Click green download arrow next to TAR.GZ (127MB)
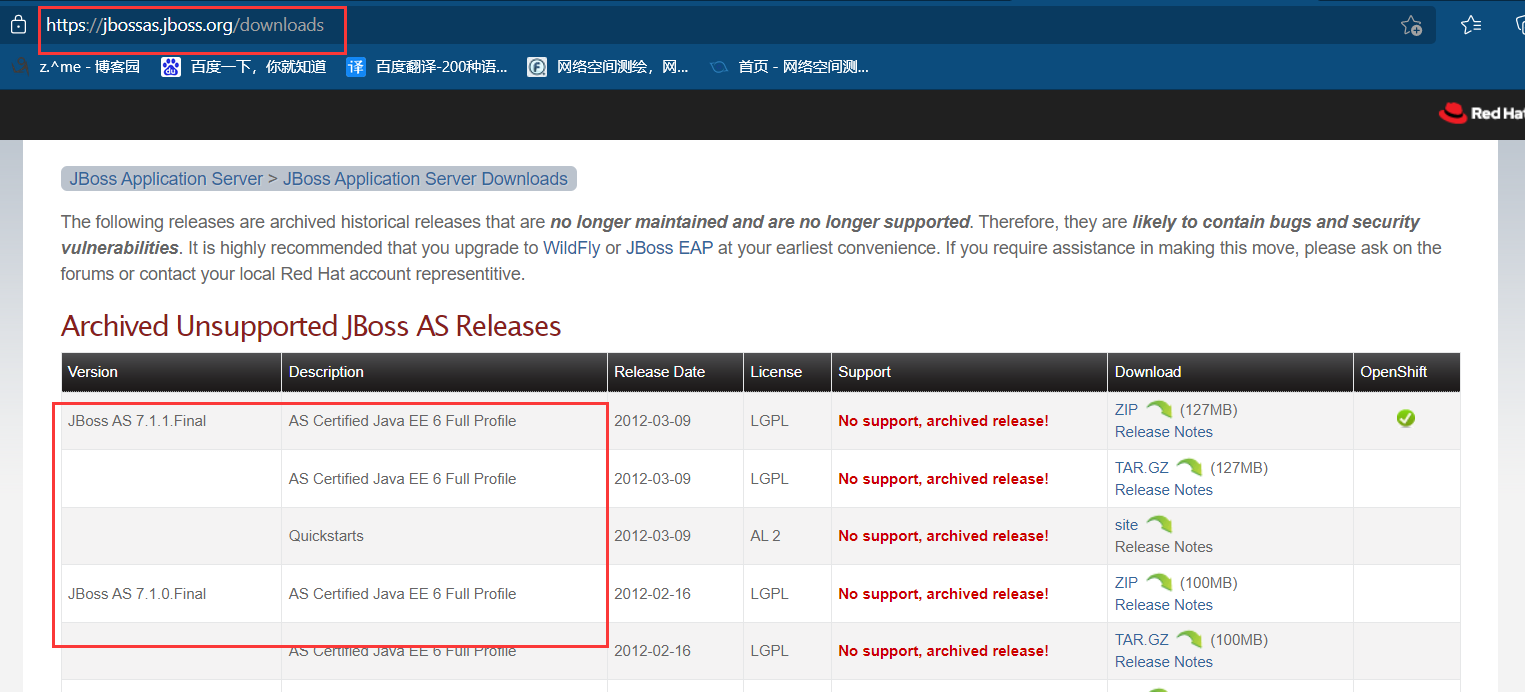Image resolution: width=1525 pixels, height=692 pixels. 1189,467
